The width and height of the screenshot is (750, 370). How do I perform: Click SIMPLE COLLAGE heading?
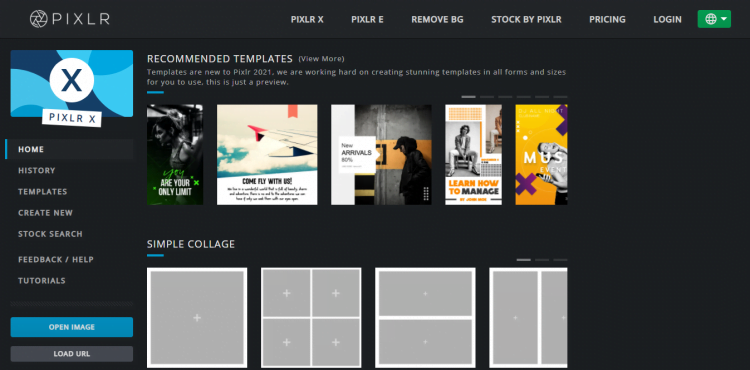click(x=191, y=244)
